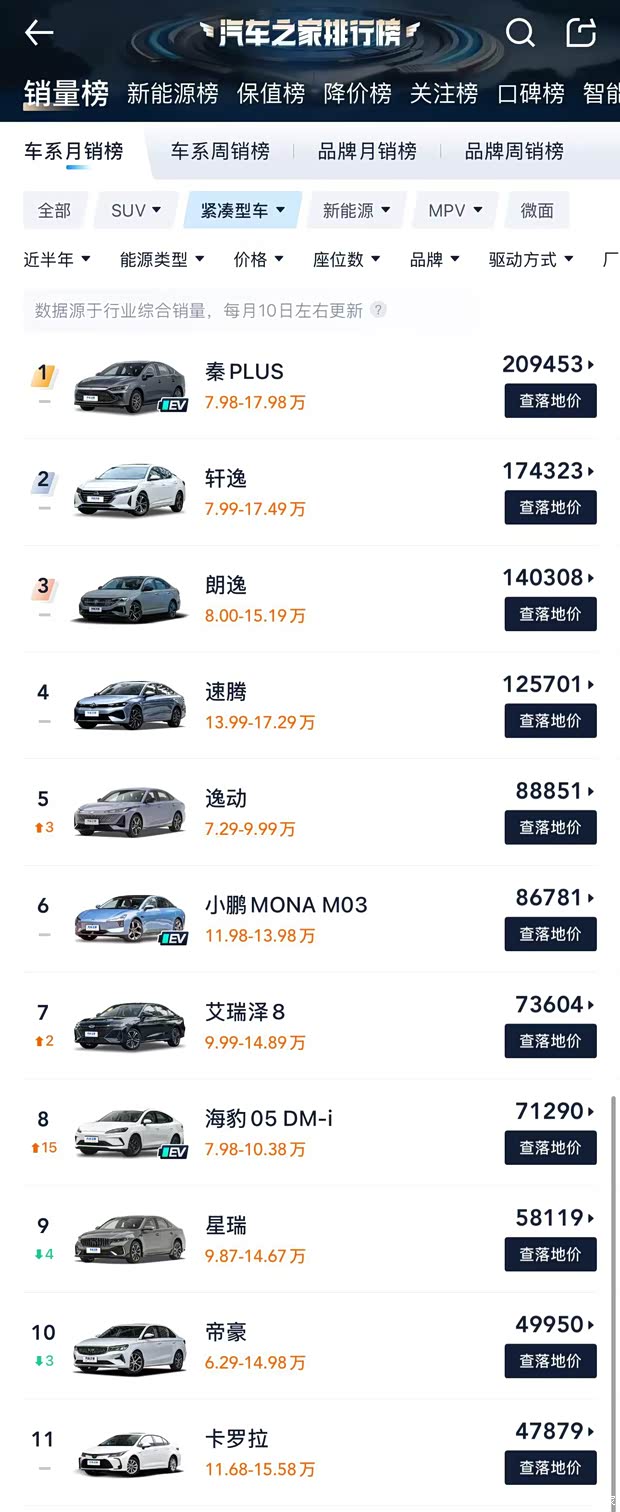Select the 微面 category chip
This screenshot has width=620, height=1512.
(x=541, y=210)
